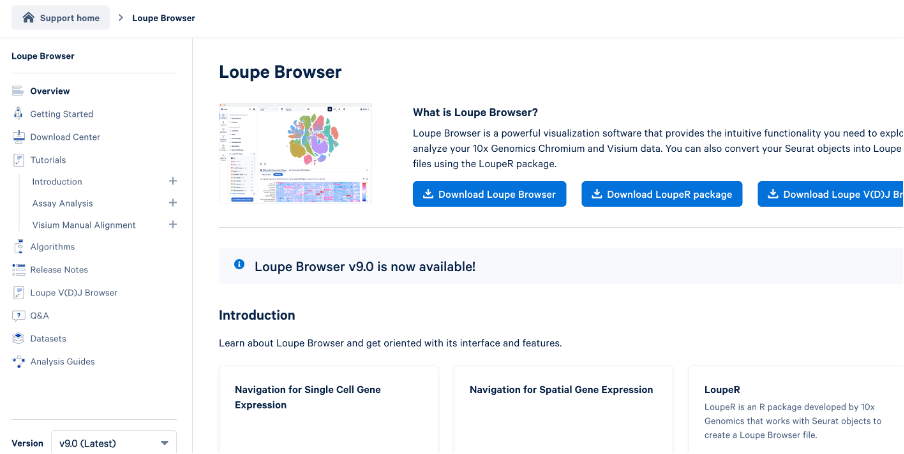Click the Overview sidebar icon
The image size is (904, 454).
pyautogui.click(x=18, y=91)
